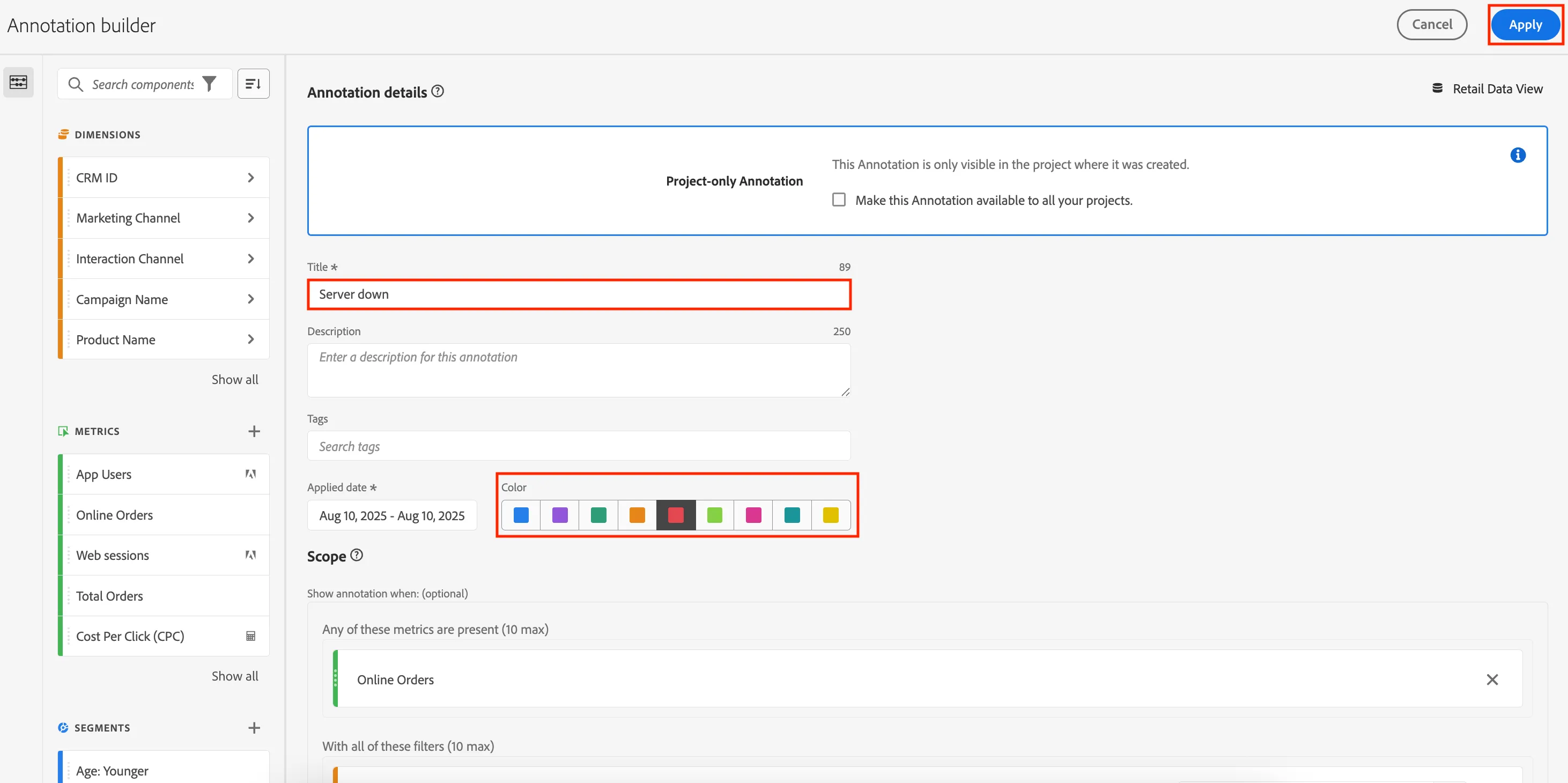Click the Title field with Server down
The image size is (1568, 783).
coord(579,294)
